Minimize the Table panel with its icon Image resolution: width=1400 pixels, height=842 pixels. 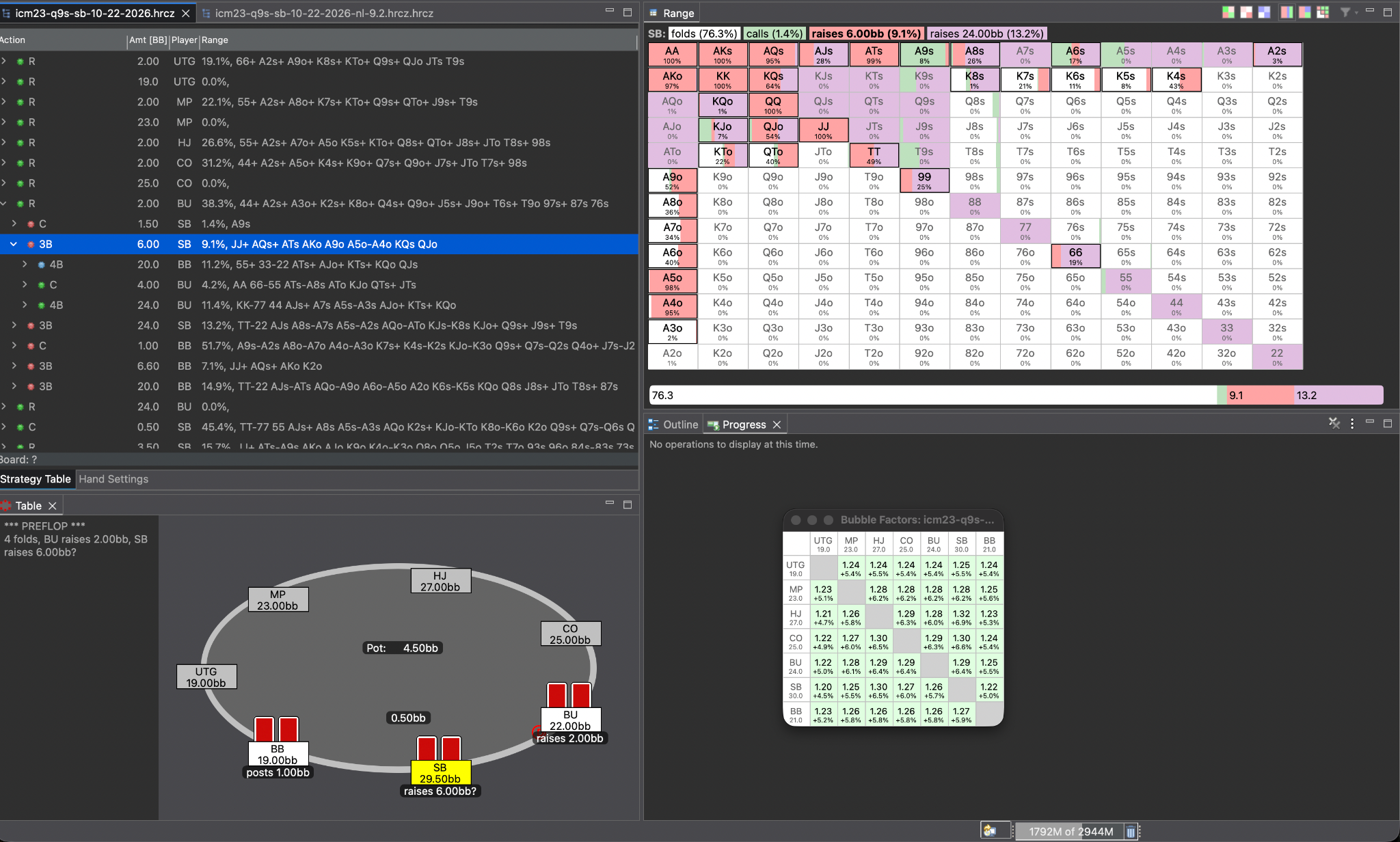point(610,503)
